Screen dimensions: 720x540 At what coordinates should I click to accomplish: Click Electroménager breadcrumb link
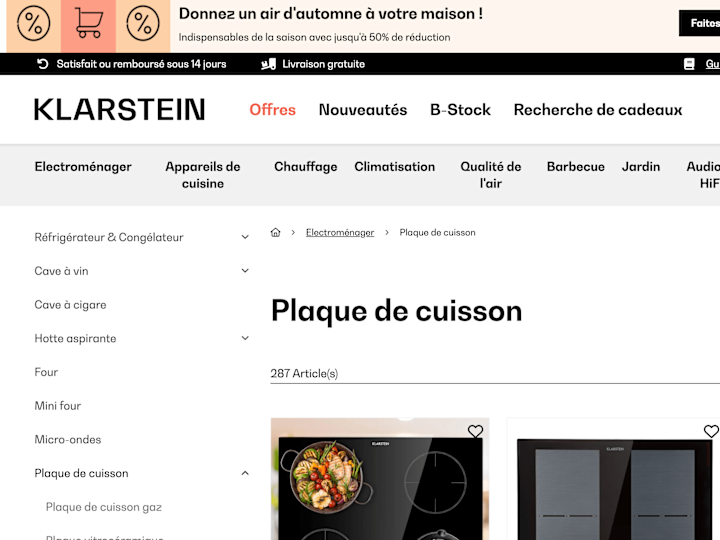(x=340, y=232)
